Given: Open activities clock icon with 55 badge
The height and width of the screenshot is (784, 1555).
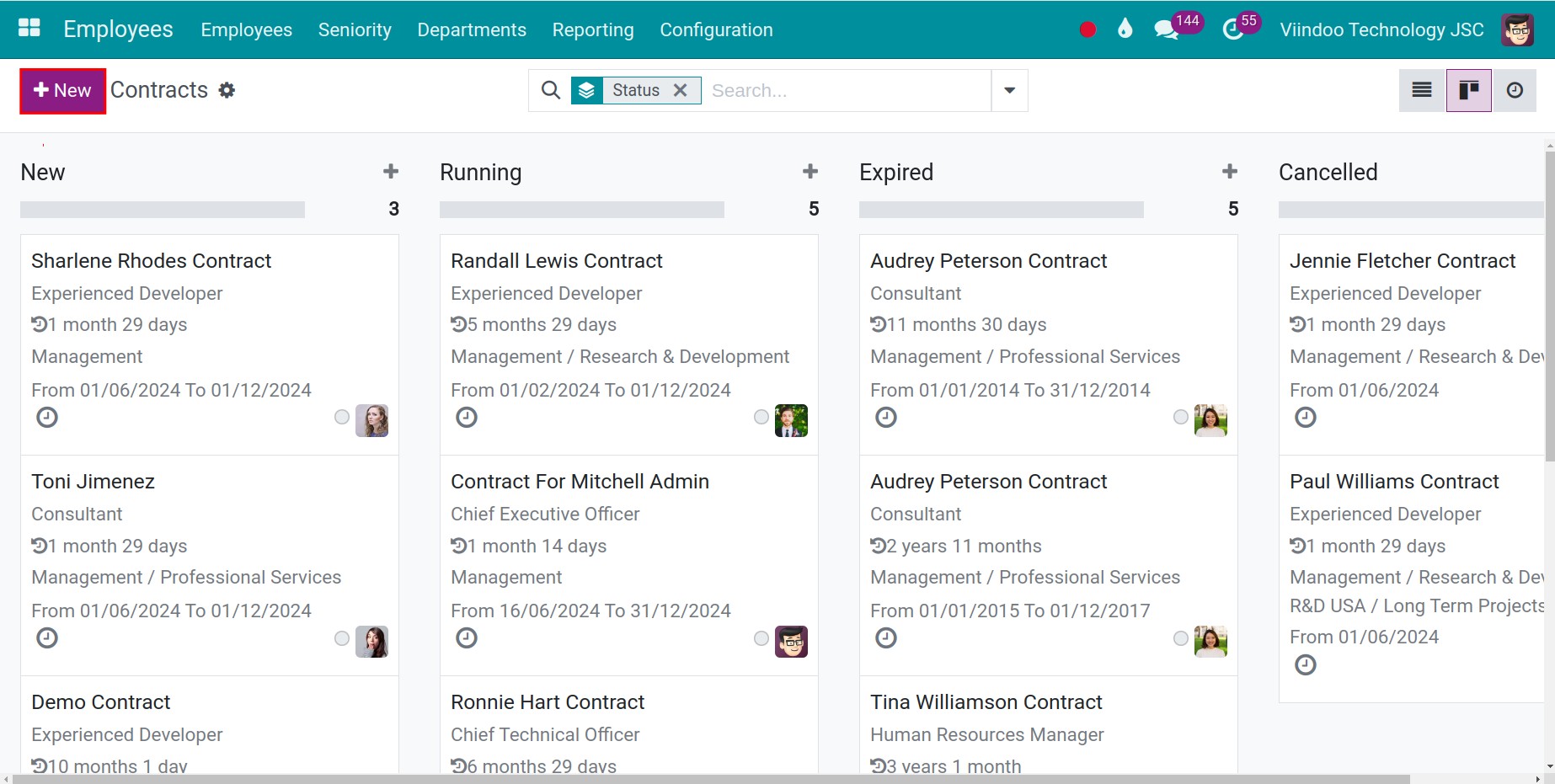Looking at the screenshot, I should (x=1233, y=29).
